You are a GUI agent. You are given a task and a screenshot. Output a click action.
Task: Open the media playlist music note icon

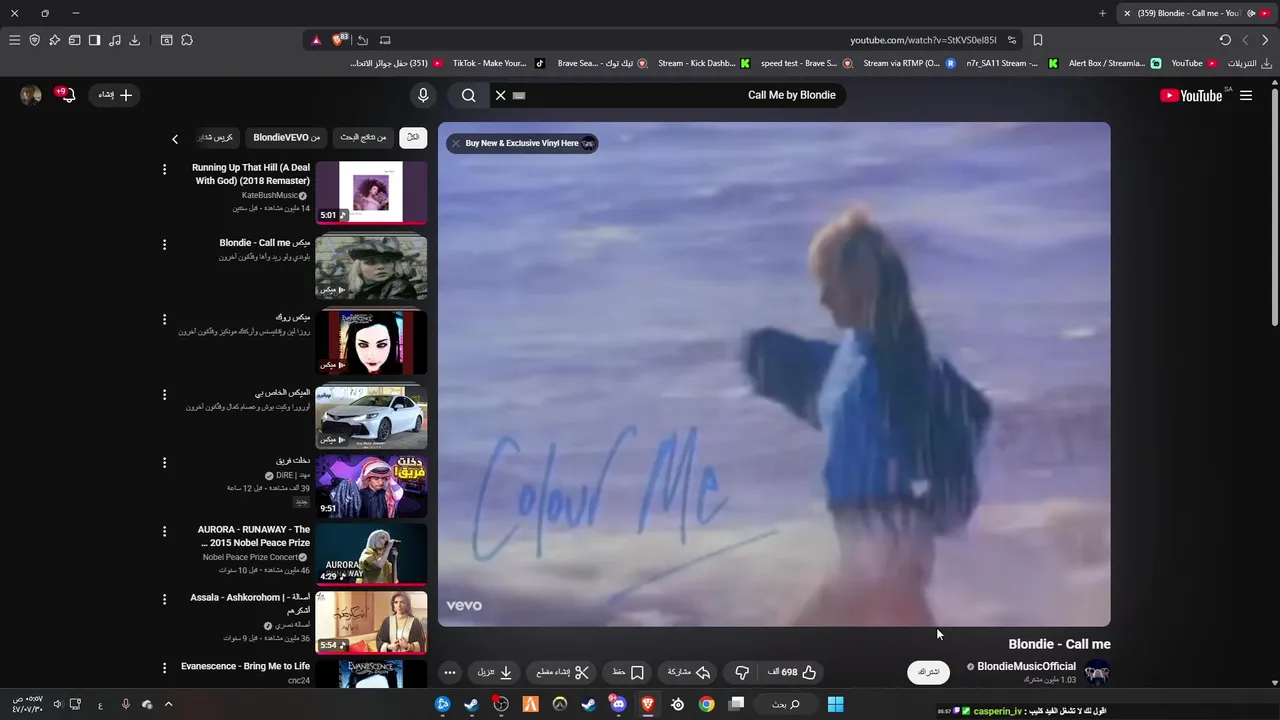point(115,40)
